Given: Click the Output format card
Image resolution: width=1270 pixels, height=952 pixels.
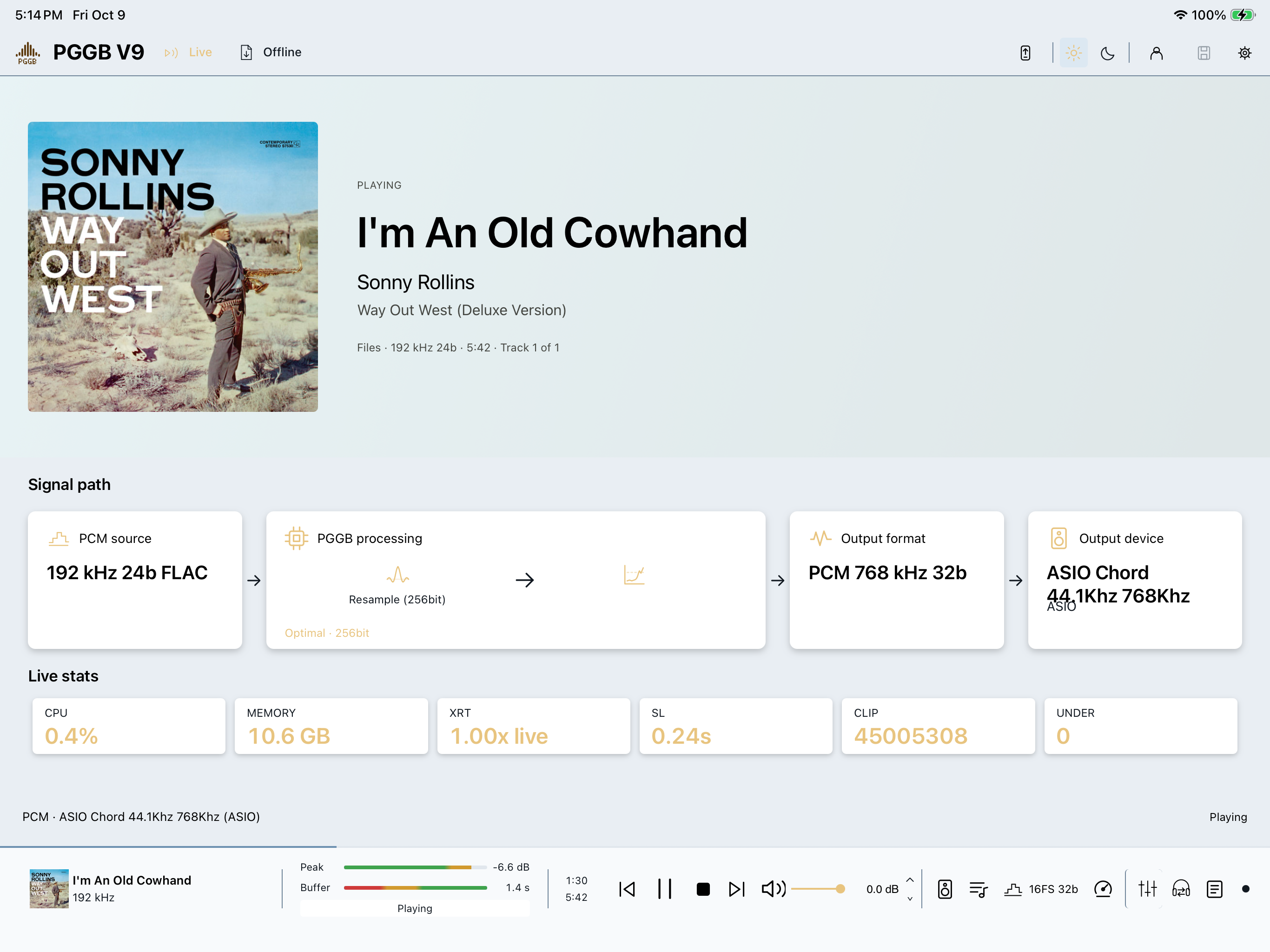Looking at the screenshot, I should point(896,580).
